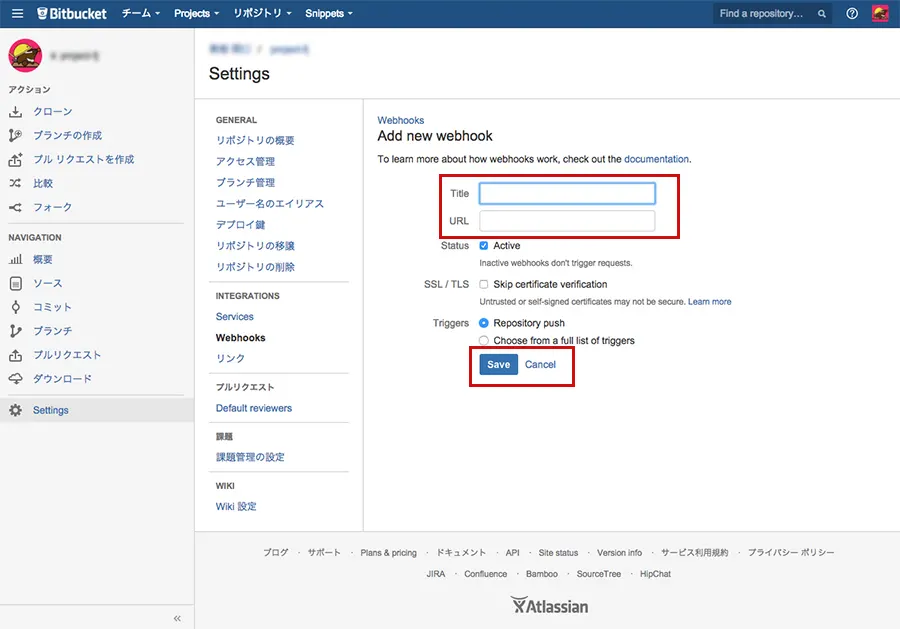Click the create pull request icon

[x=16, y=160]
